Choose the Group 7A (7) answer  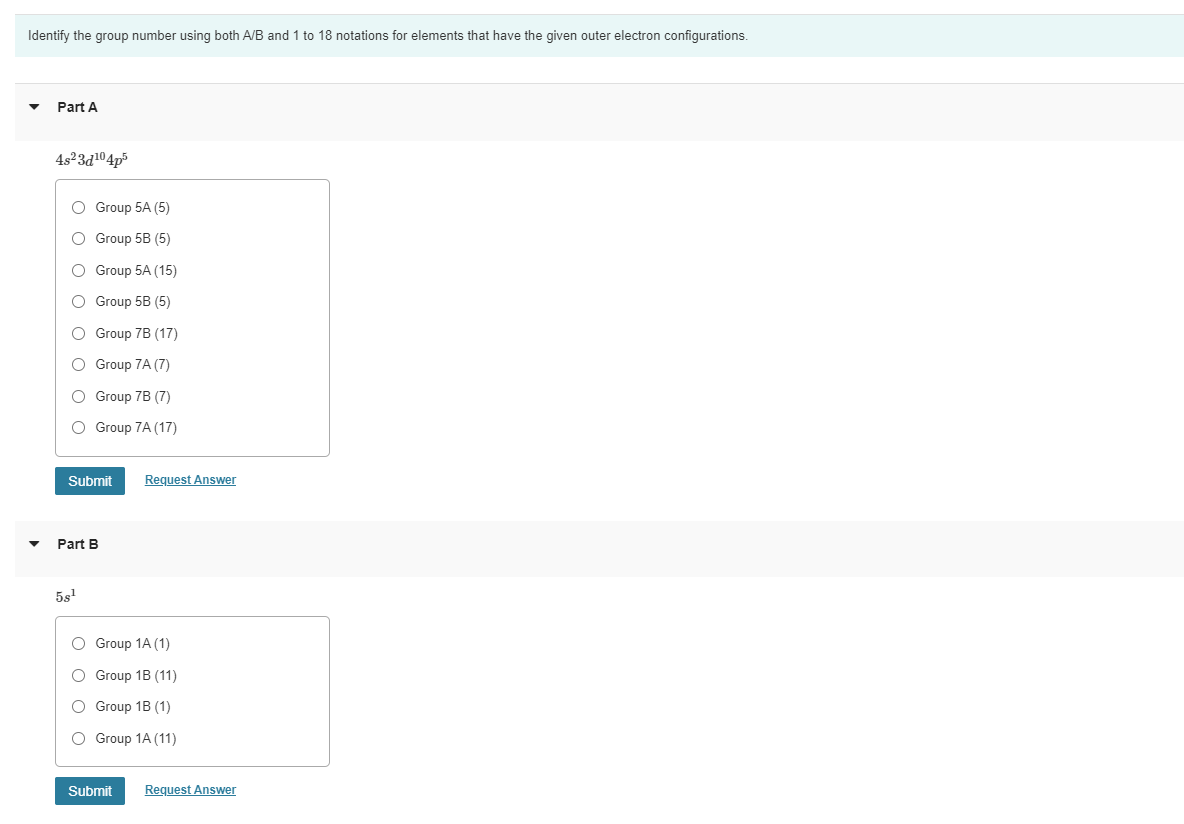click(78, 364)
